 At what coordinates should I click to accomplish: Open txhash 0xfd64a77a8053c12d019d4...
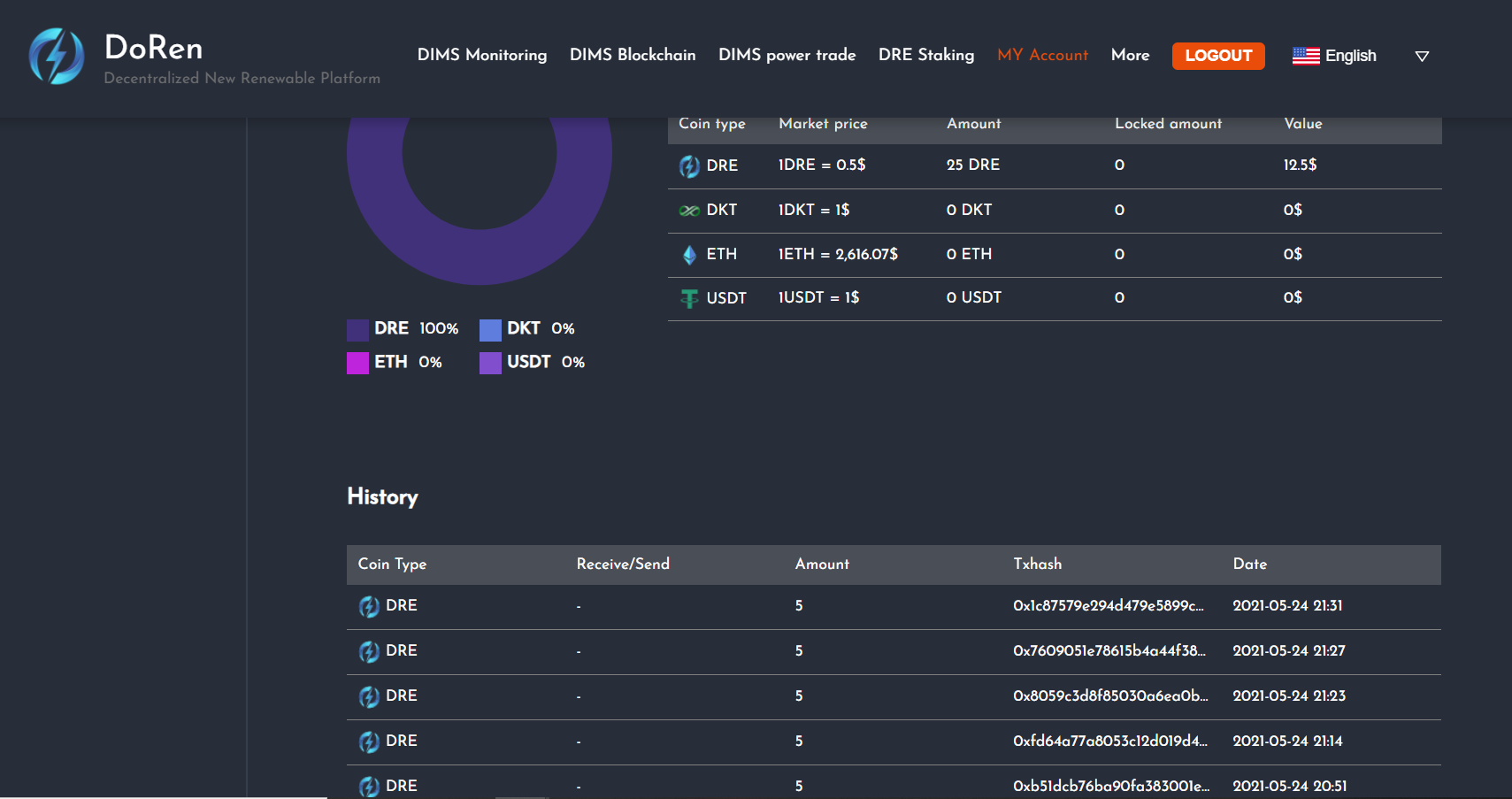coord(1110,741)
